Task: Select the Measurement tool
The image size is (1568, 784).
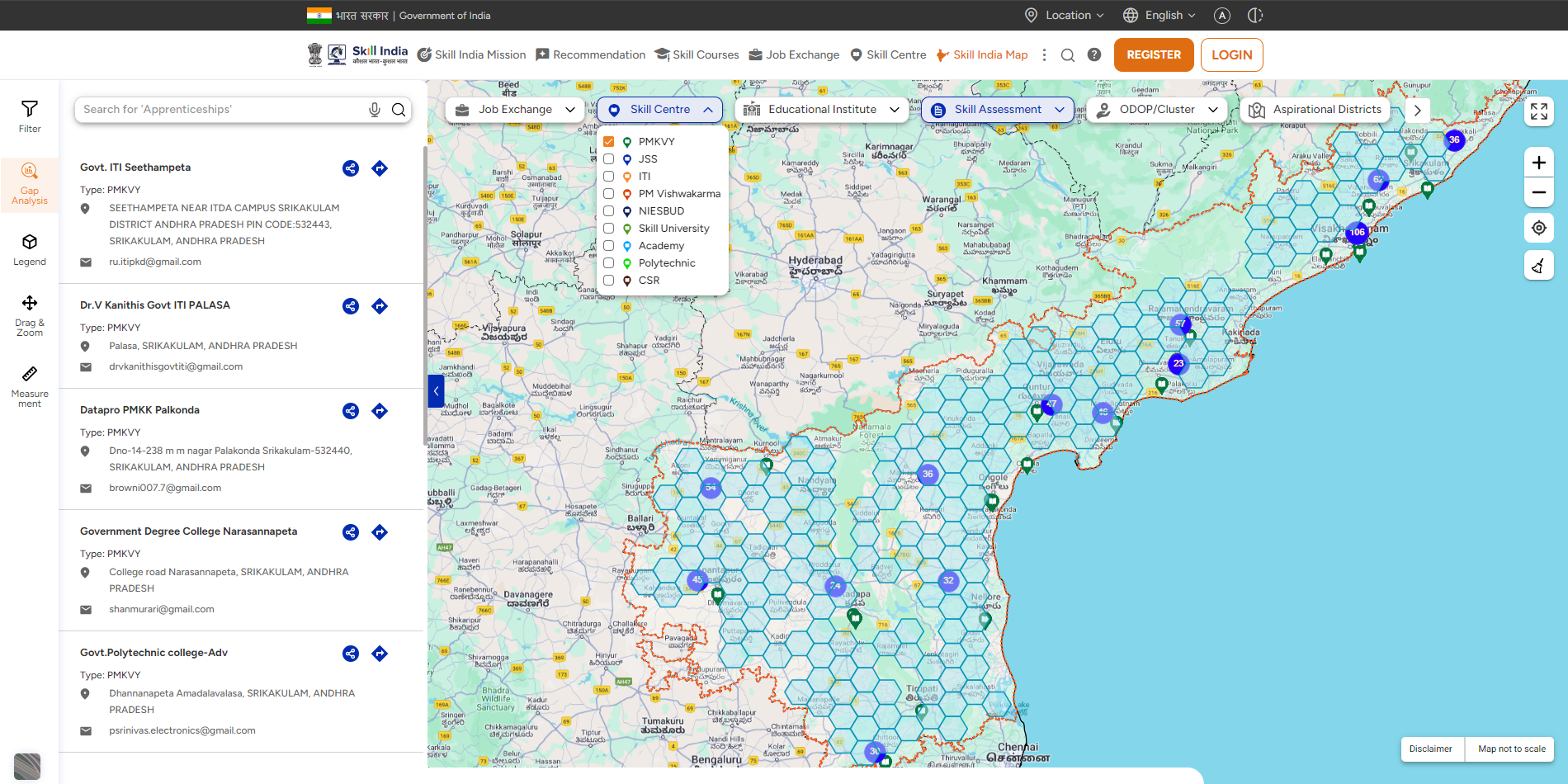Action: coord(30,386)
